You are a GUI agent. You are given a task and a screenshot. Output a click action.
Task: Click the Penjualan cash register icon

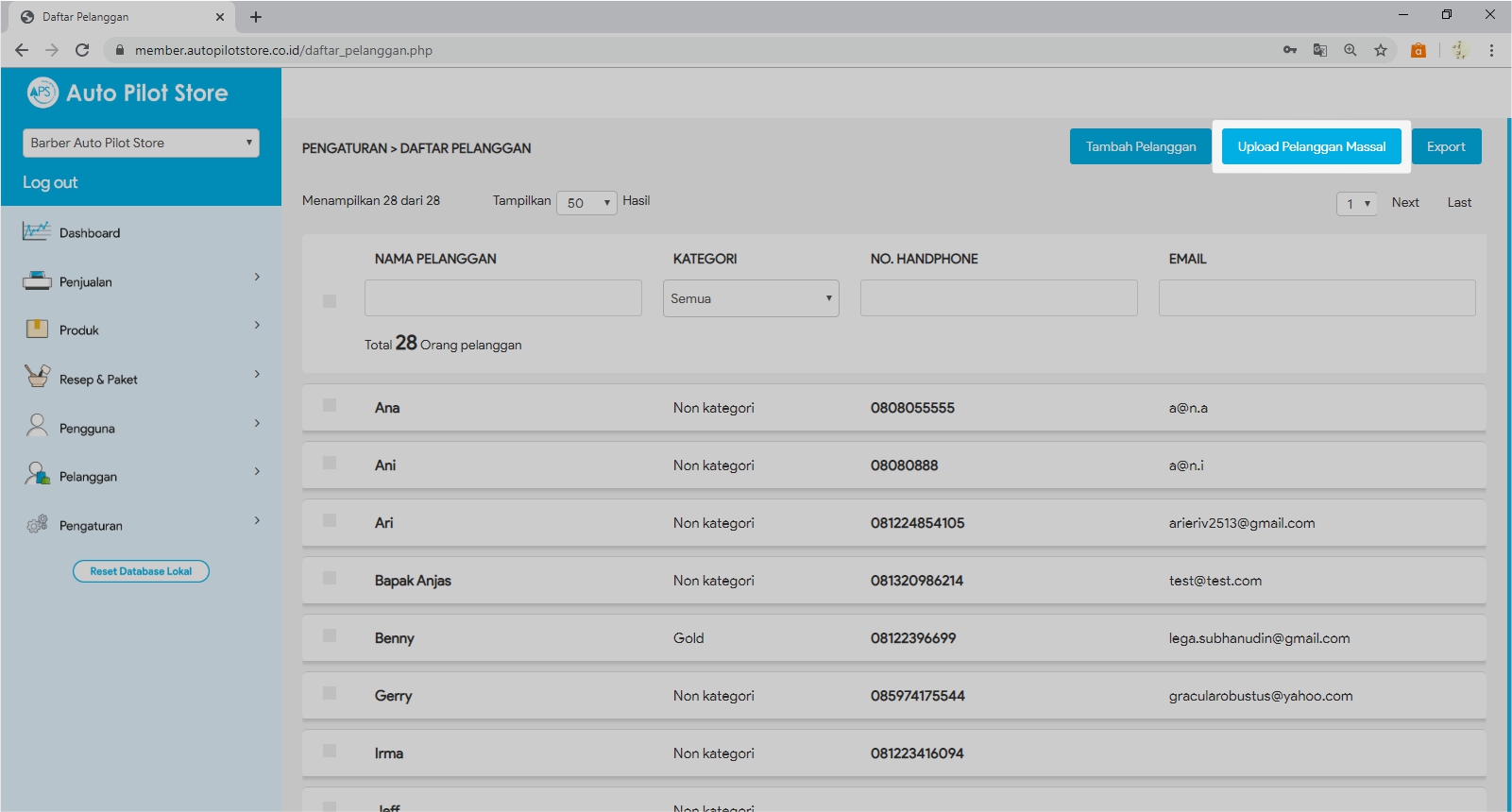37,280
